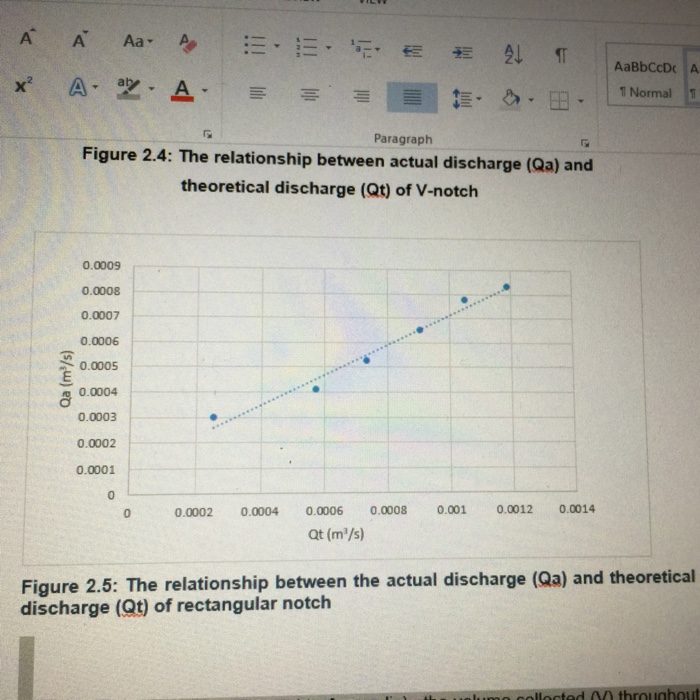
Task: Open font color dropdown arrow
Action: pos(204,91)
